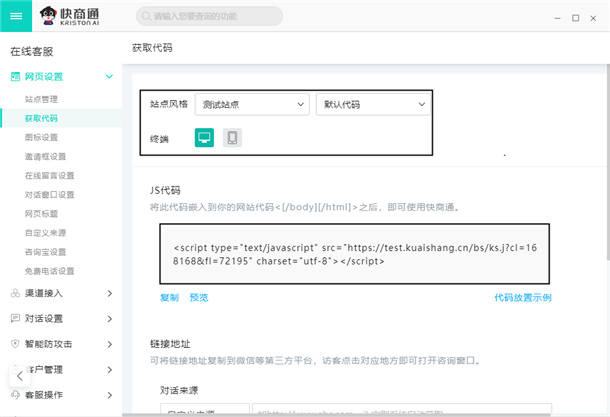Click the 对话设置 sidebar icon
Screen dimensions: 610x417
pyautogui.click(x=15, y=319)
